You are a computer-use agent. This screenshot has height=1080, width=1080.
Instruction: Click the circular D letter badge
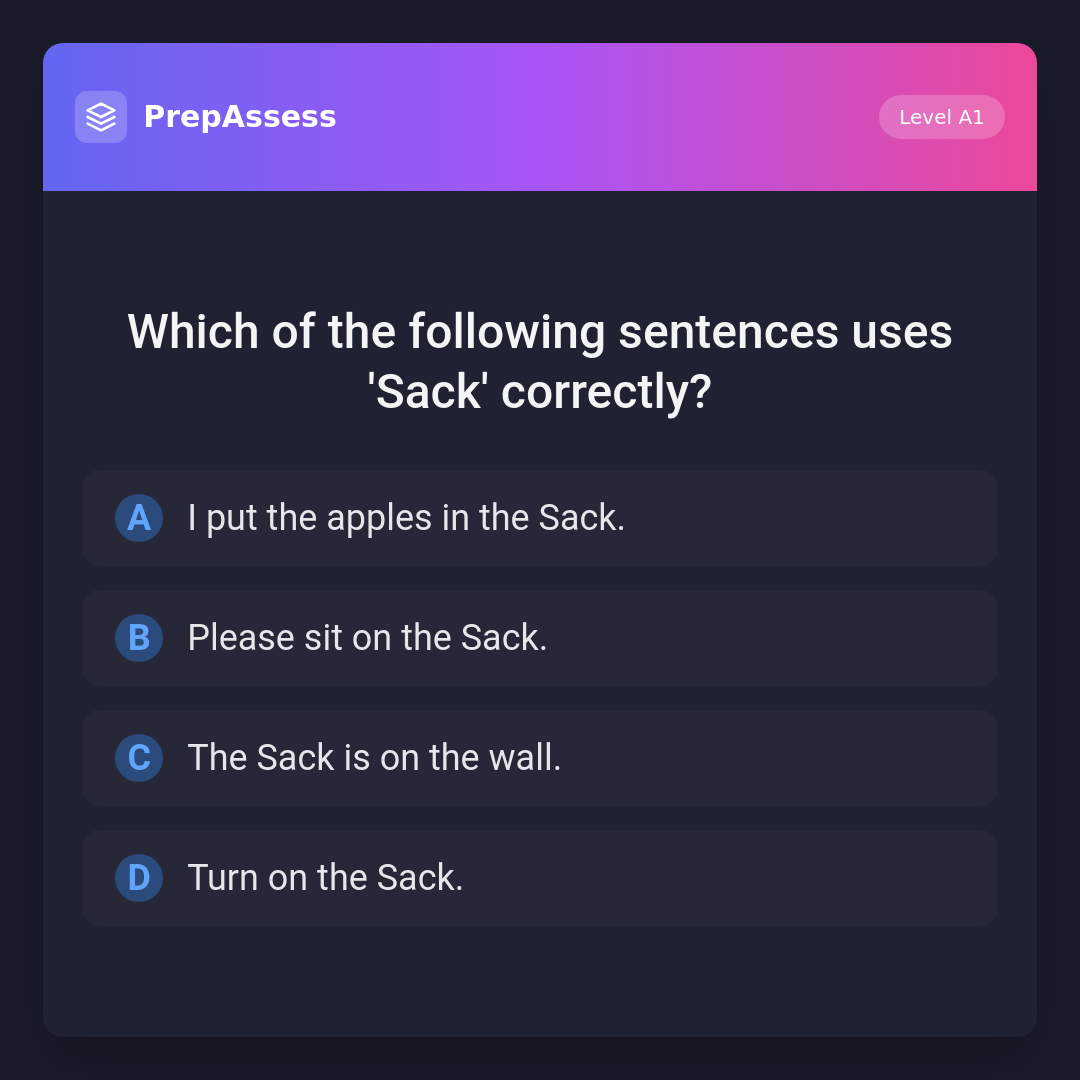click(139, 878)
